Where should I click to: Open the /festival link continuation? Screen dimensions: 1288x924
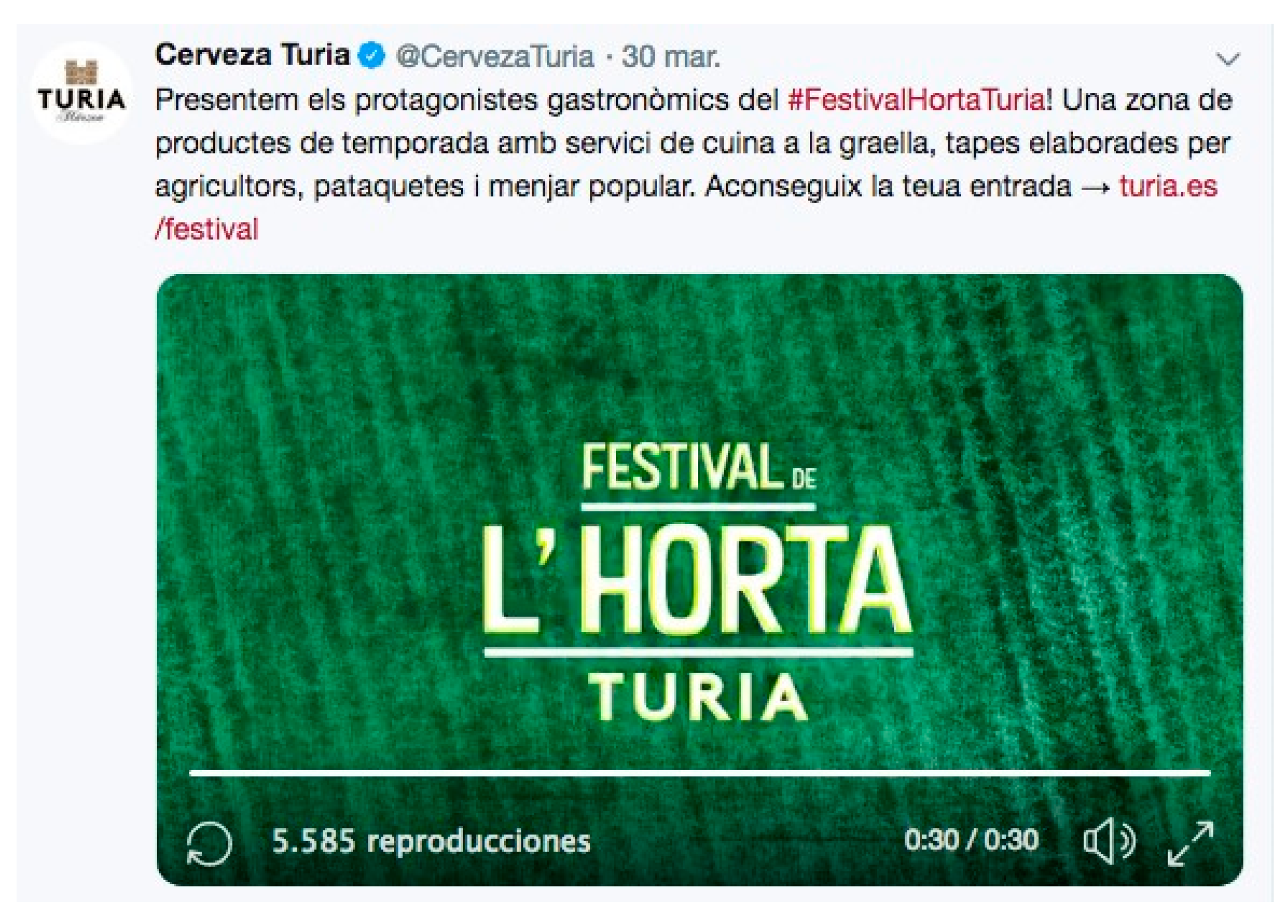pos(207,229)
